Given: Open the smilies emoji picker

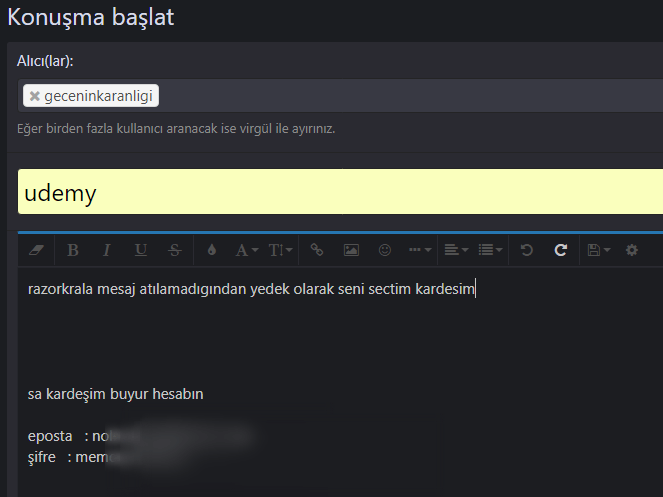Looking at the screenshot, I should tap(385, 250).
